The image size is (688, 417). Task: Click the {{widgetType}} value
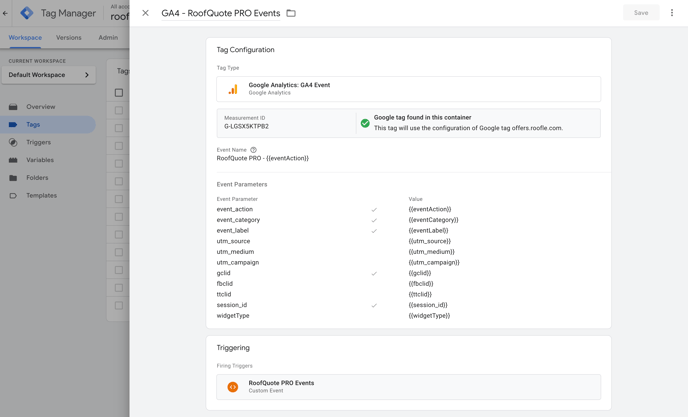429,316
